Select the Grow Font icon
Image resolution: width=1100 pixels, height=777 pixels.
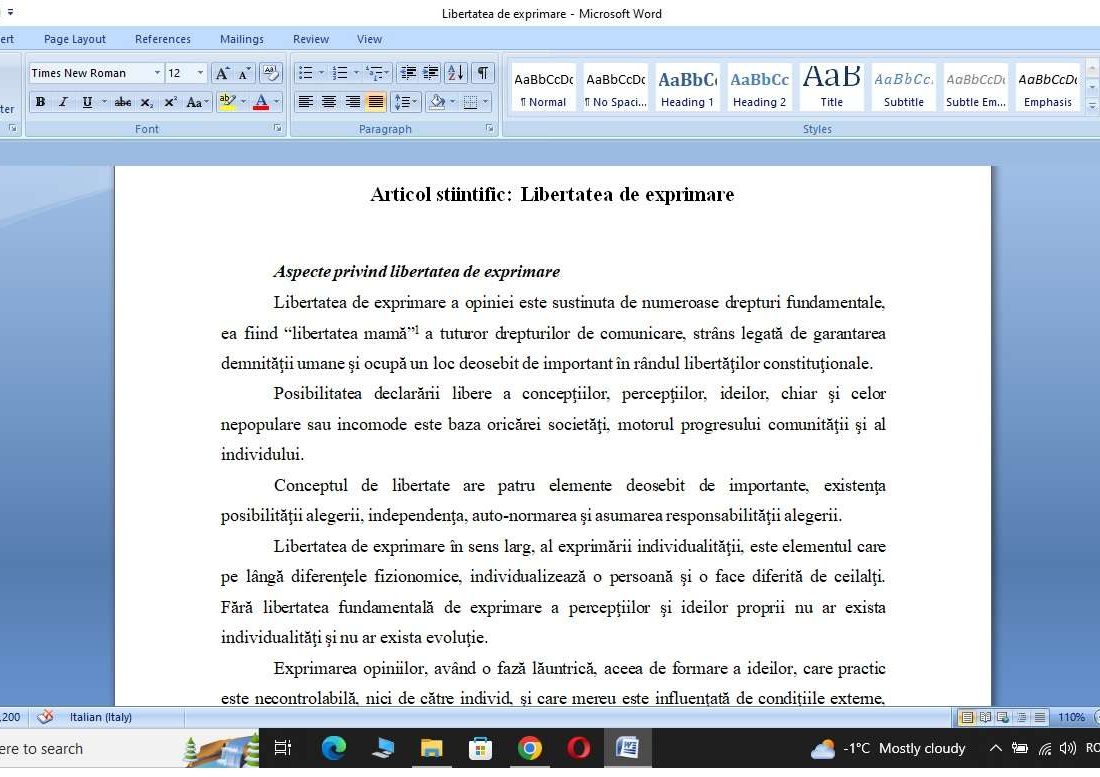coord(221,71)
